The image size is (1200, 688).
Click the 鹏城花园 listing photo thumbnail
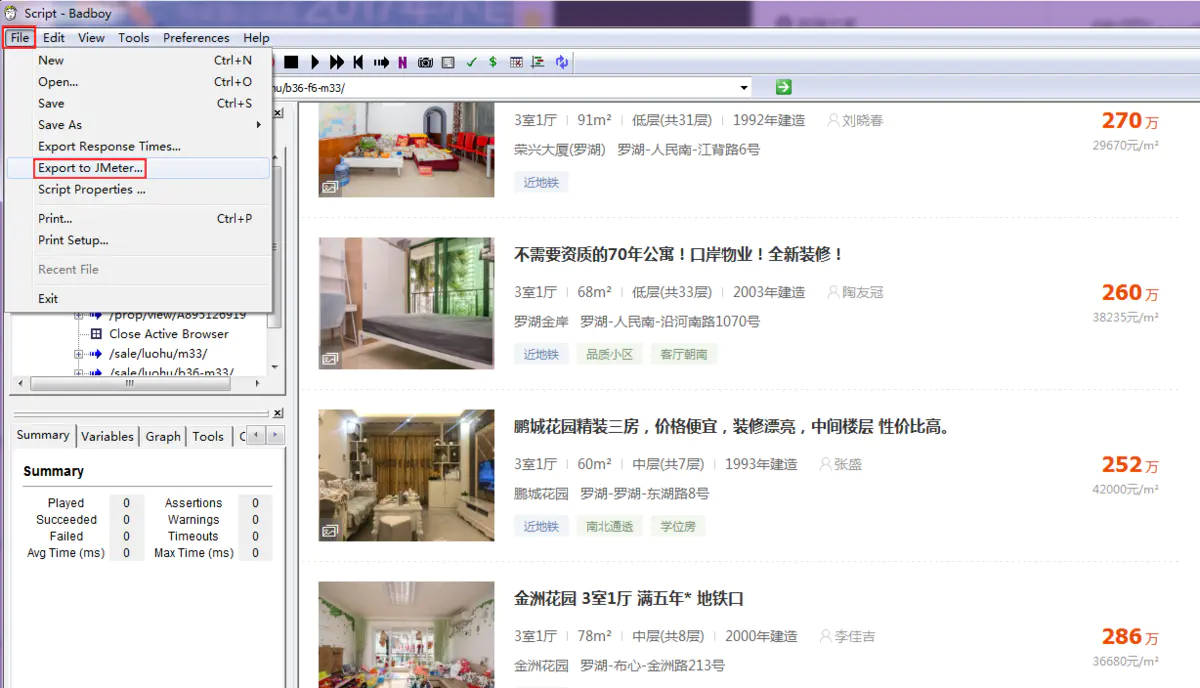click(x=406, y=475)
